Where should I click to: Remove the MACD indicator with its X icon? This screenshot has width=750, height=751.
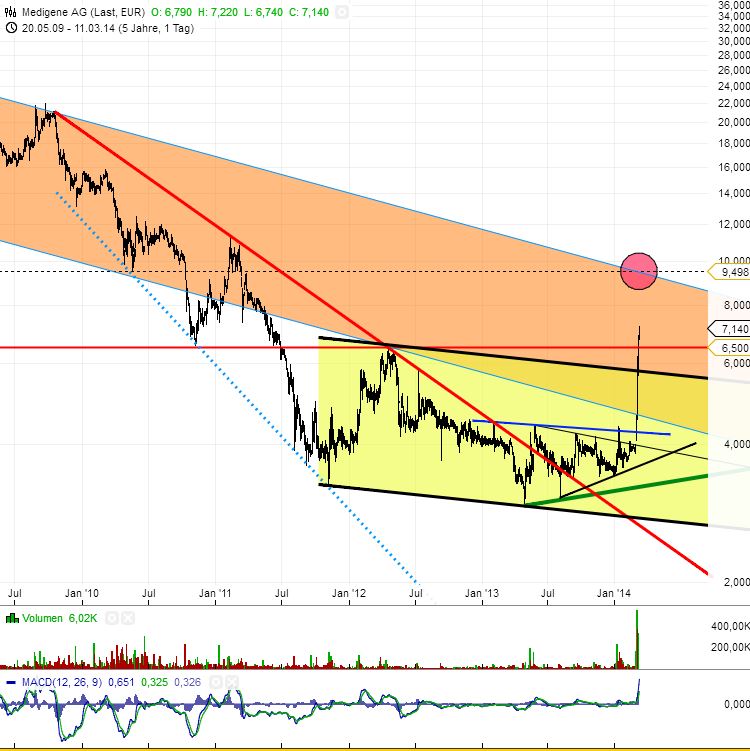point(231,682)
